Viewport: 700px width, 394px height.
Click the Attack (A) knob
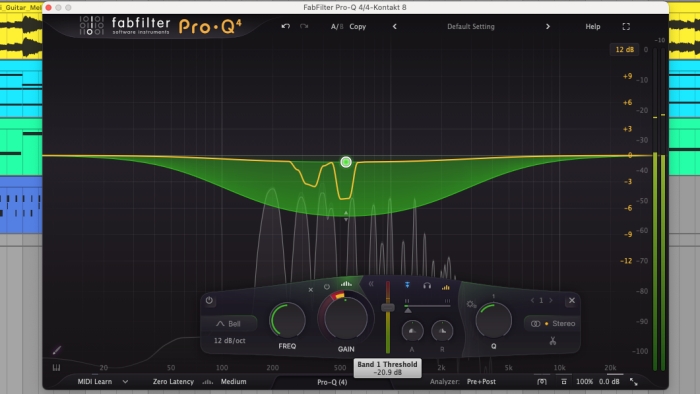412,331
